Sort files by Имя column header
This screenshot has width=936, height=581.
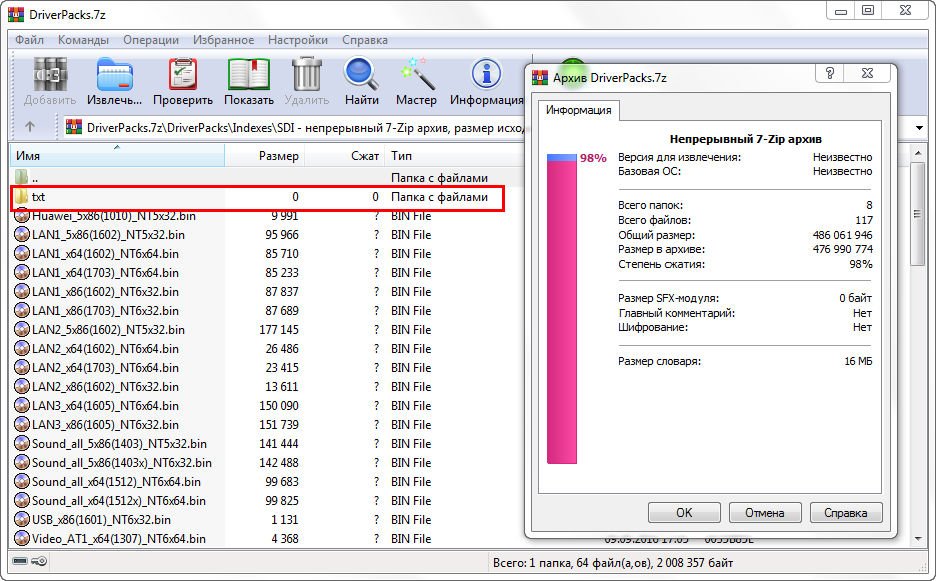pyautogui.click(x=117, y=155)
